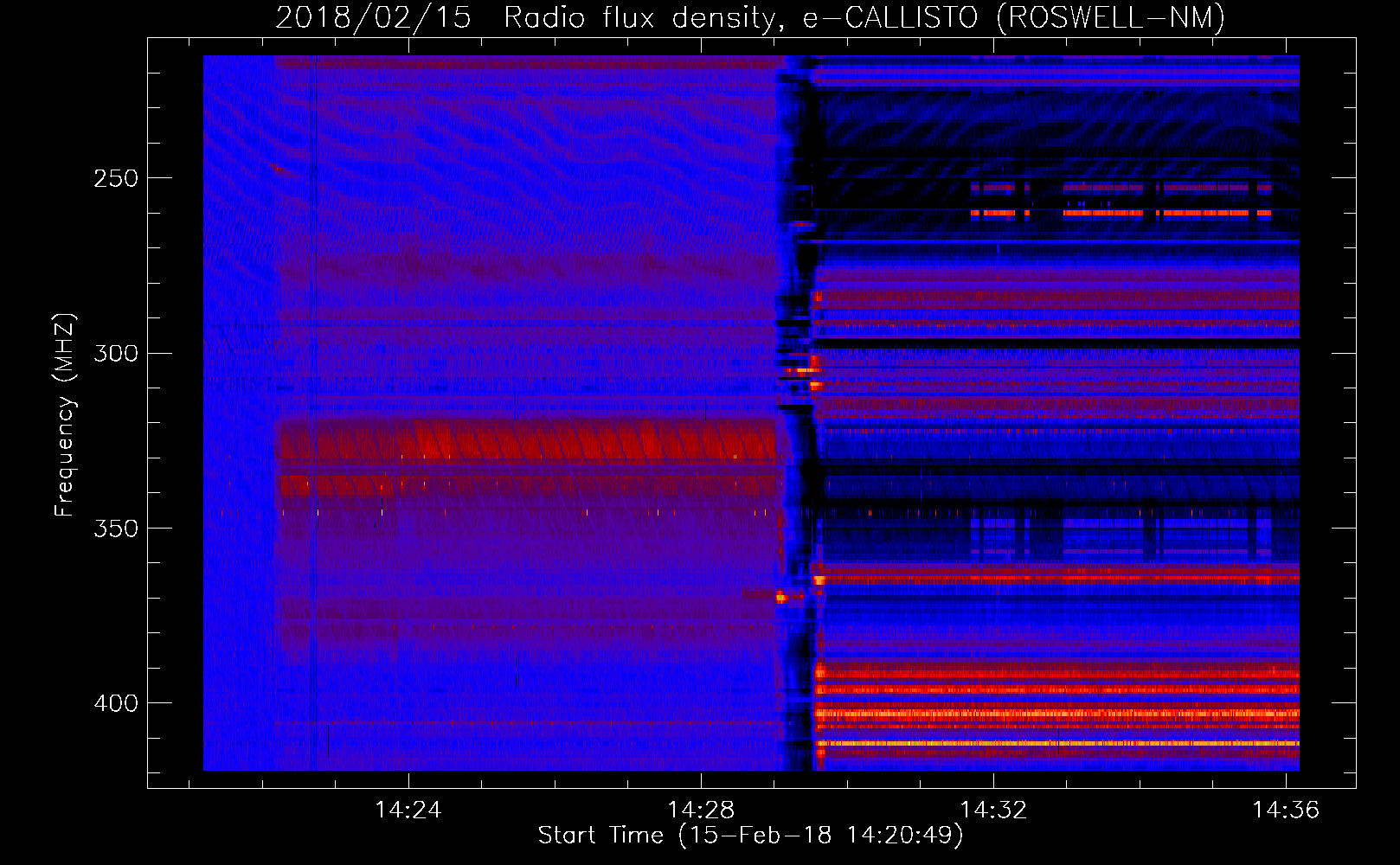The height and width of the screenshot is (865, 1400).
Task: Click the 300 frequency tick label
Action: [116, 353]
